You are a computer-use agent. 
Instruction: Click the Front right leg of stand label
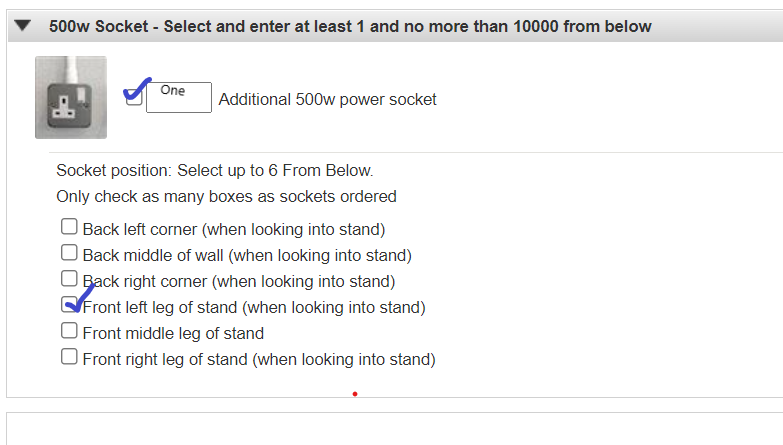pyautogui.click(x=259, y=359)
